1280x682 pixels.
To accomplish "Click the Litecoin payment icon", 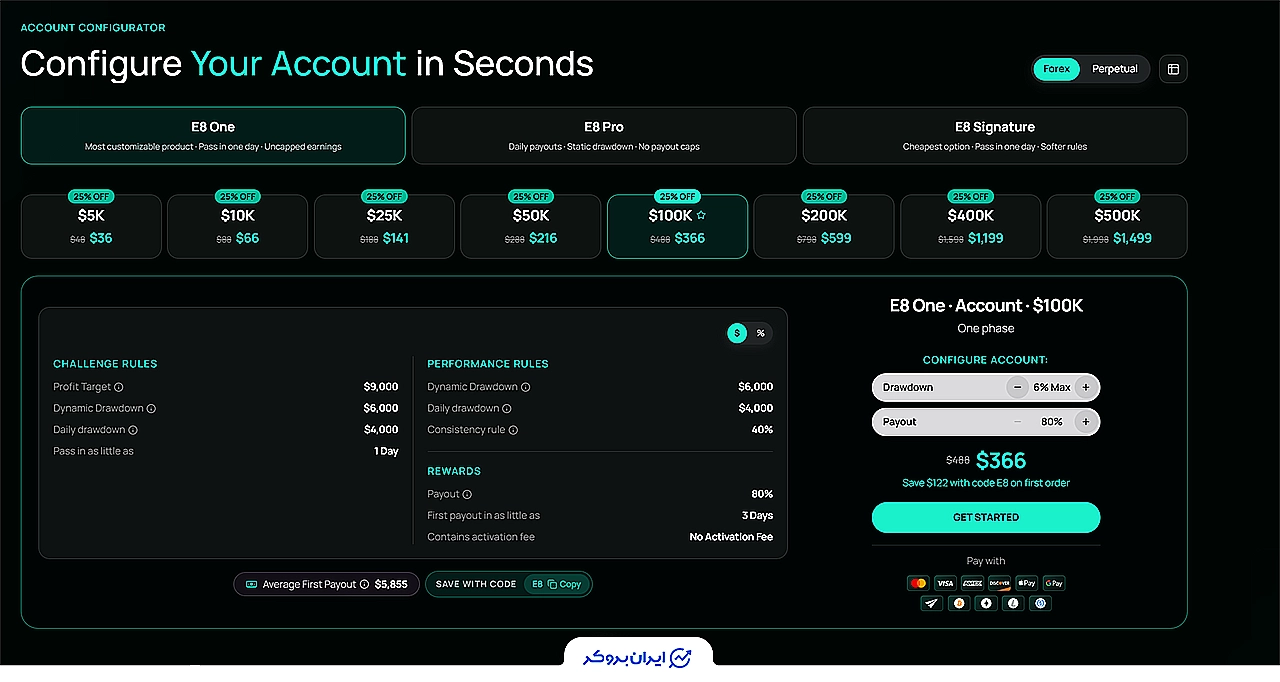I will pos(1013,603).
